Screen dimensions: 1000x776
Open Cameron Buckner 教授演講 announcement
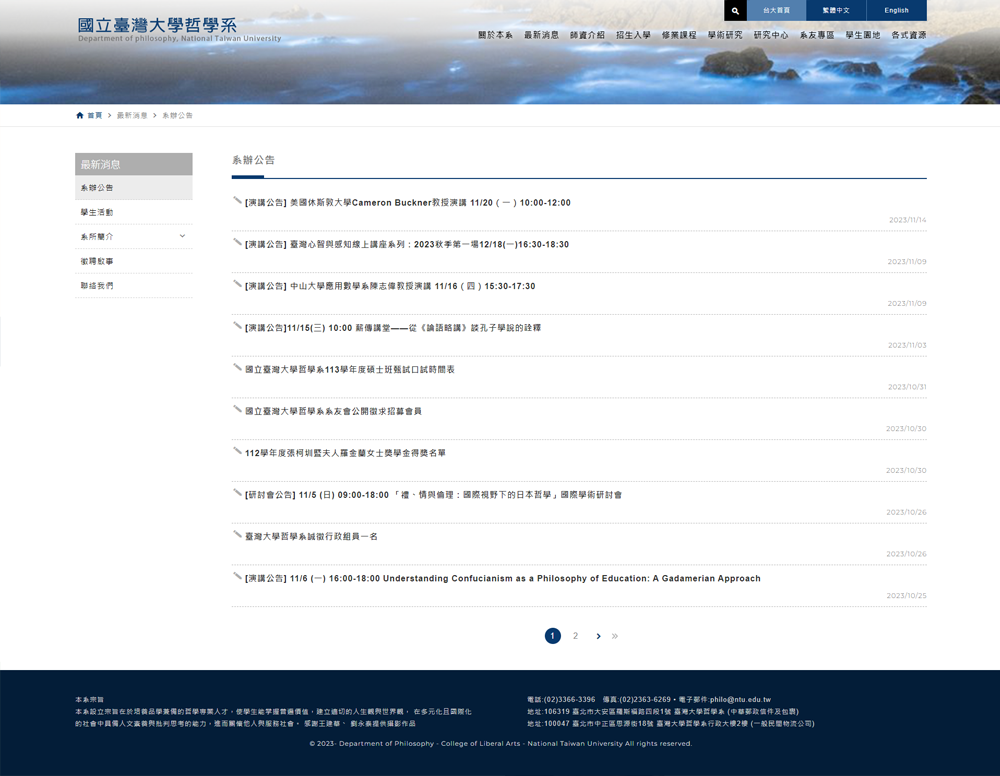(408, 203)
